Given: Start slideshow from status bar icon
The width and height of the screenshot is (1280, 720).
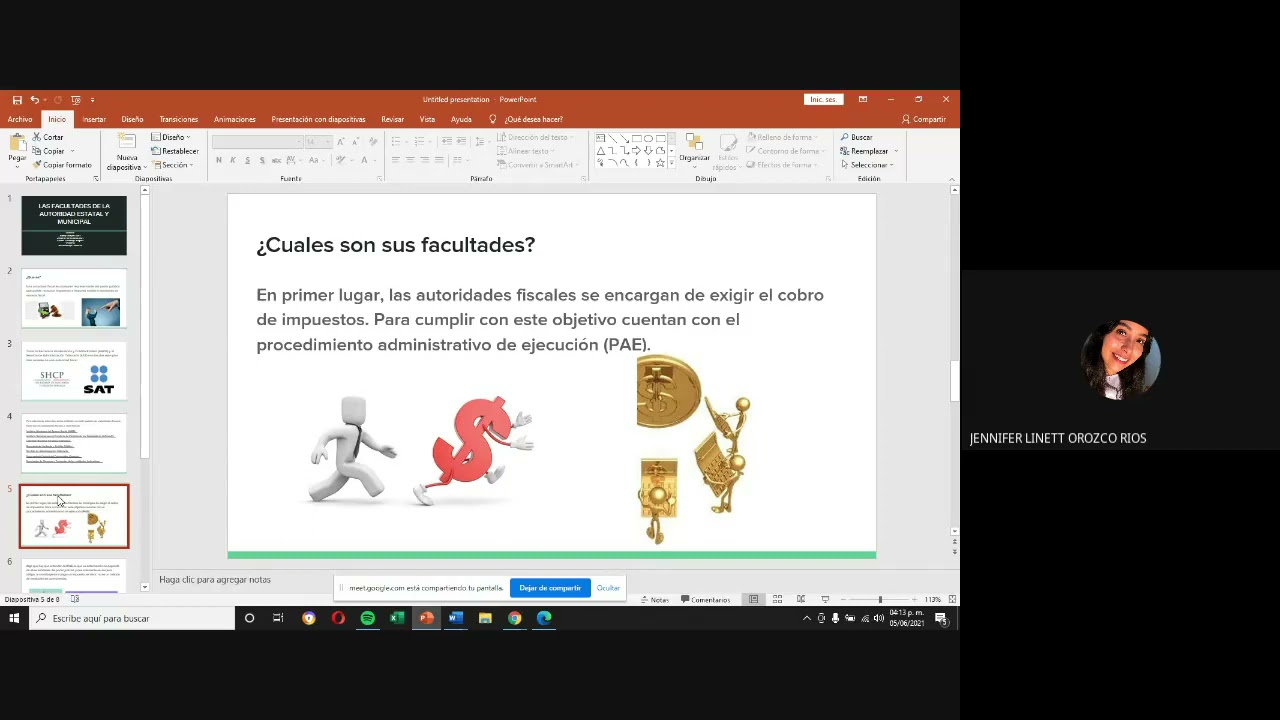Looking at the screenshot, I should [825, 599].
